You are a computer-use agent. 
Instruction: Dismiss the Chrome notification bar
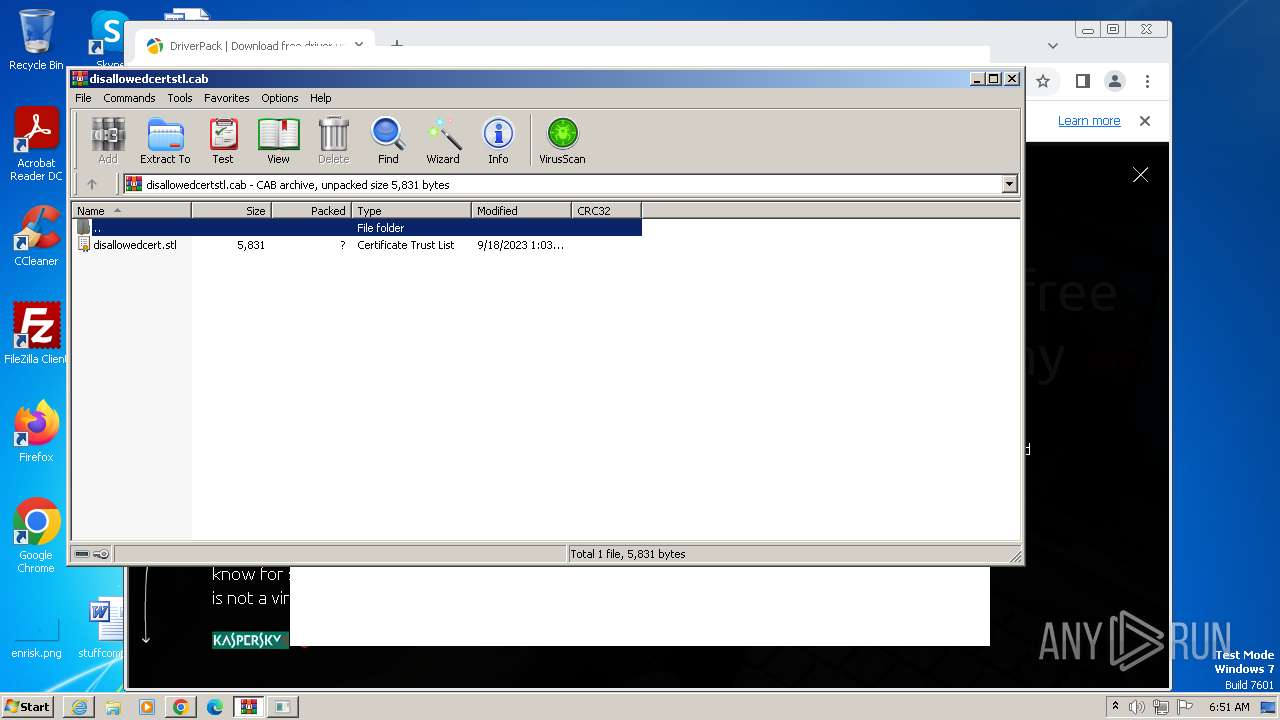pos(1145,121)
